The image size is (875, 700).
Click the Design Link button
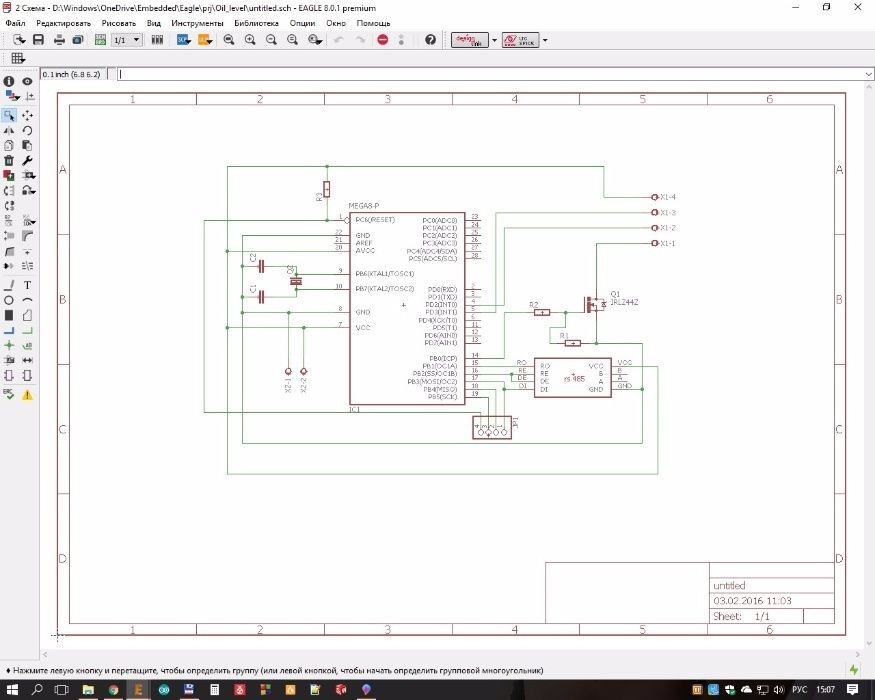click(469, 40)
